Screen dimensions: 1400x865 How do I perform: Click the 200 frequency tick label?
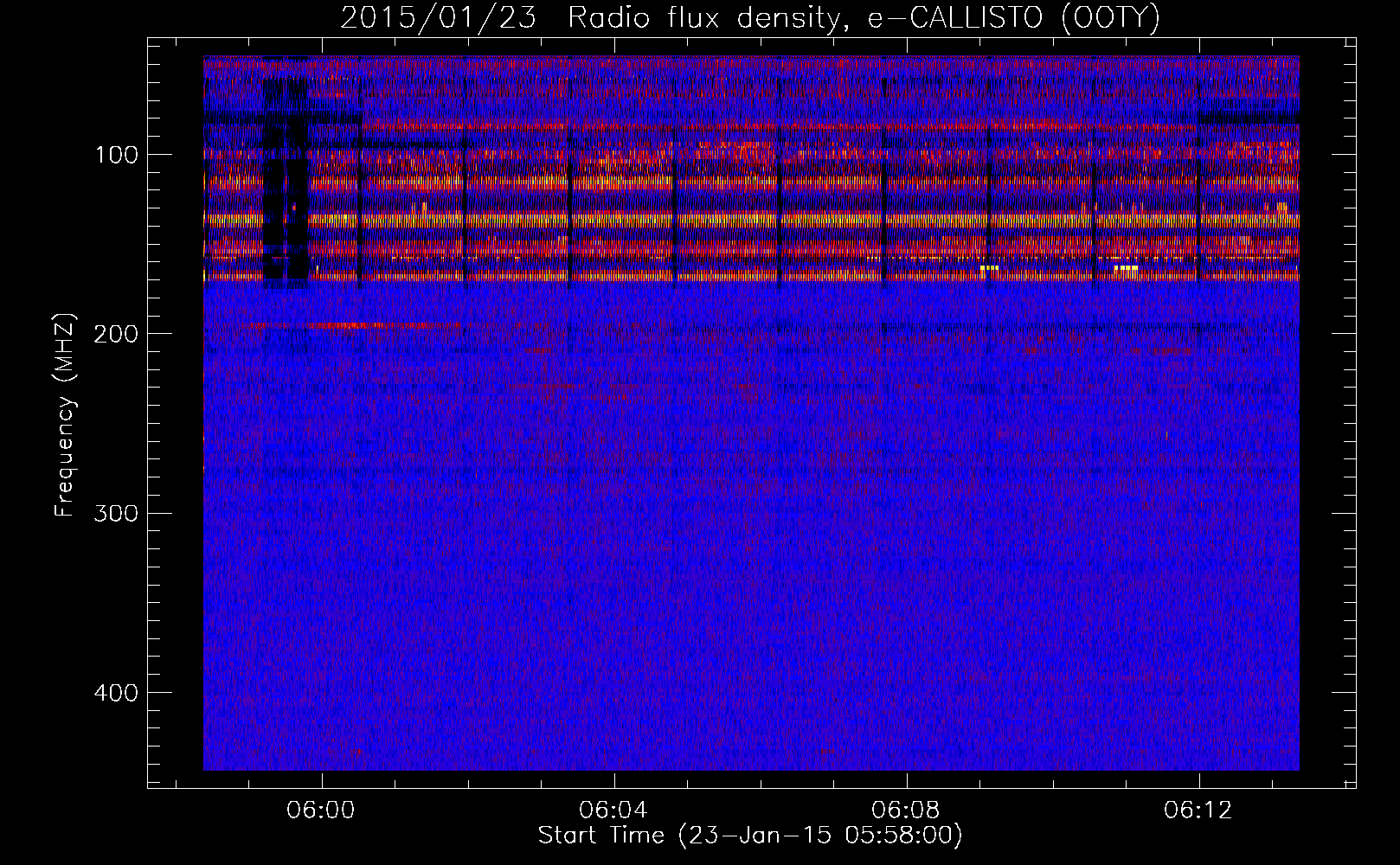115,334
